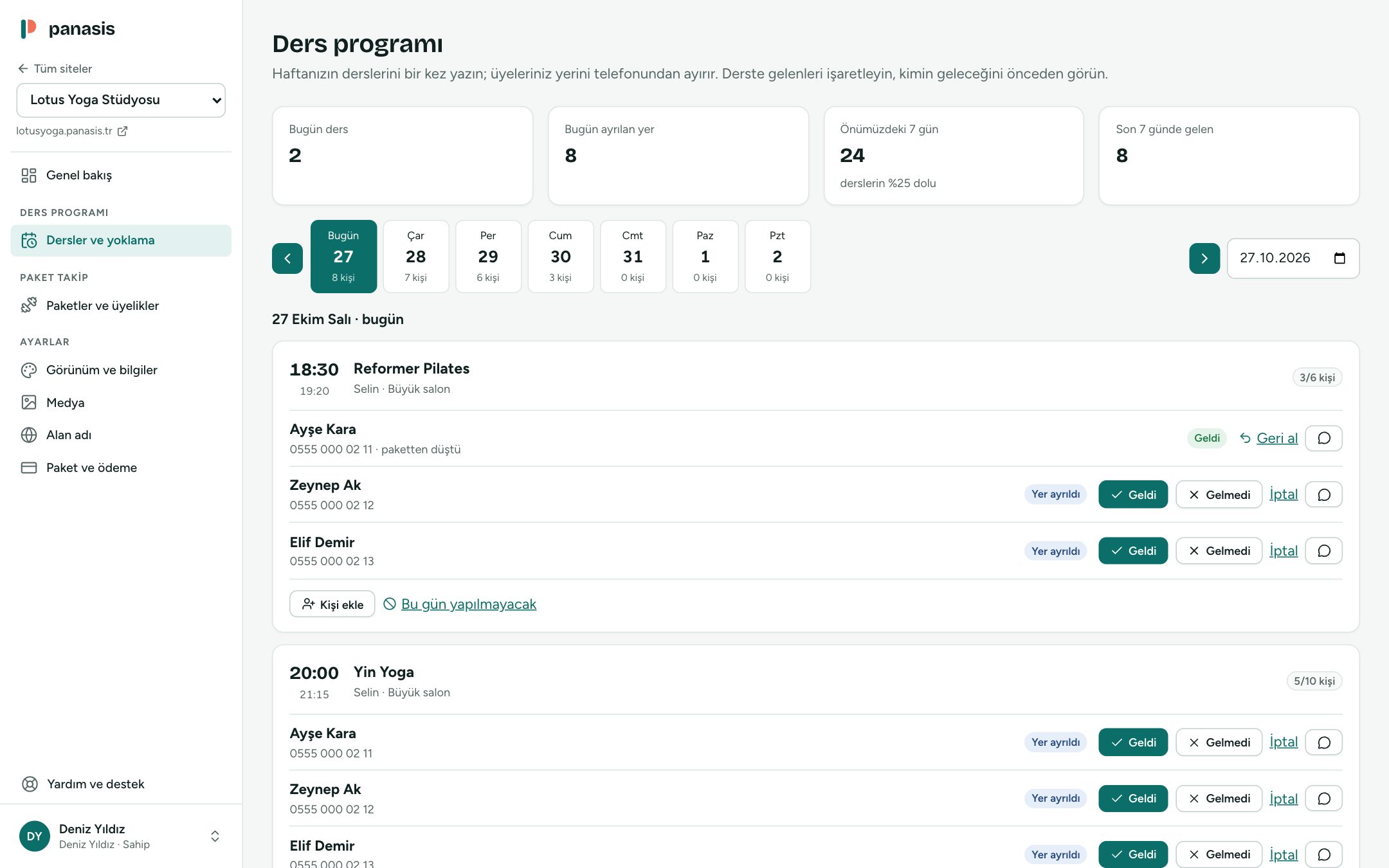This screenshot has width=1389, height=868.
Task: Click note bubble icon for Zeynep Ak in Reformer Pilates
Action: pos(1324,495)
